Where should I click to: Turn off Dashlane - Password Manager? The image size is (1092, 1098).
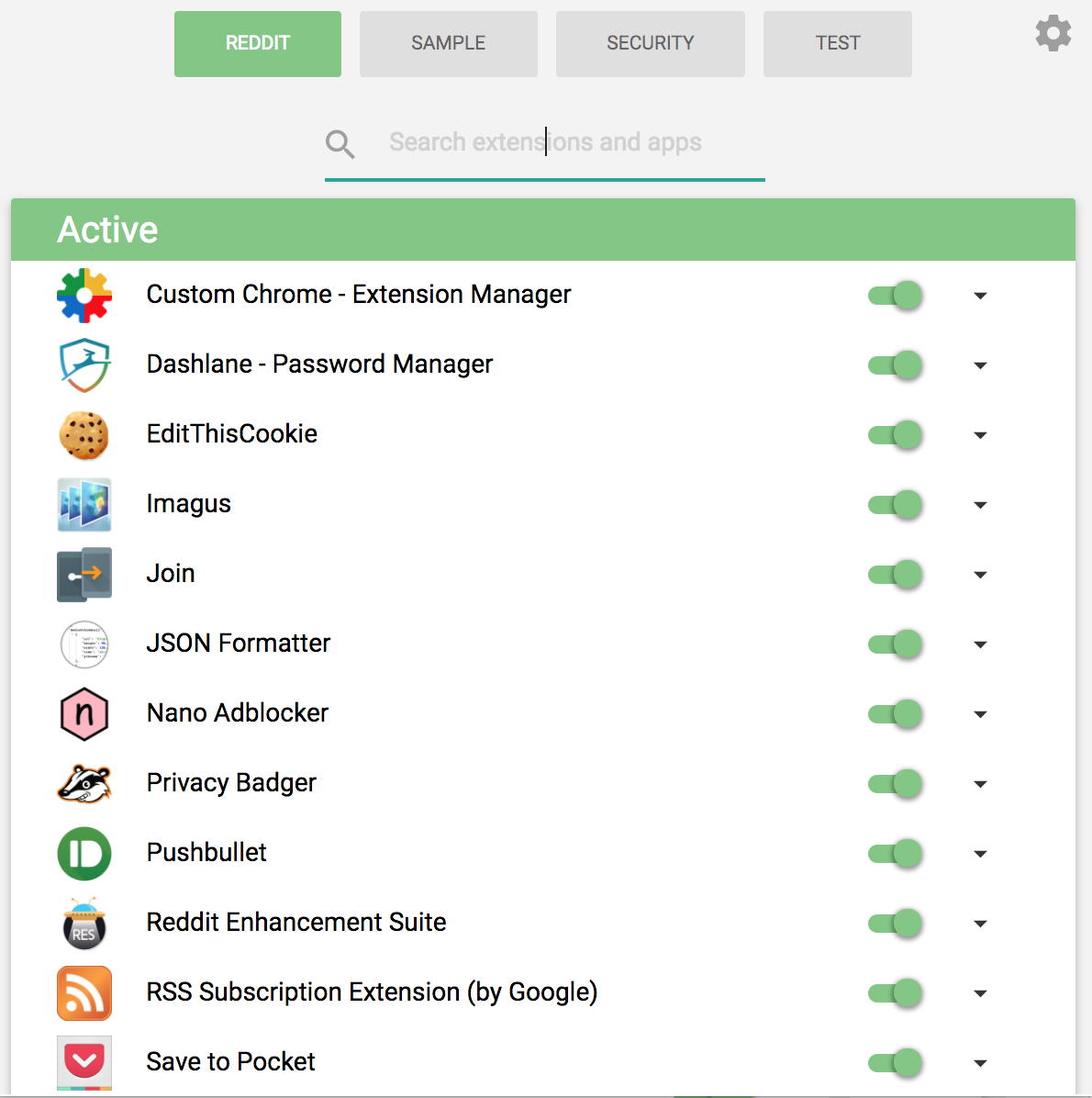895,364
